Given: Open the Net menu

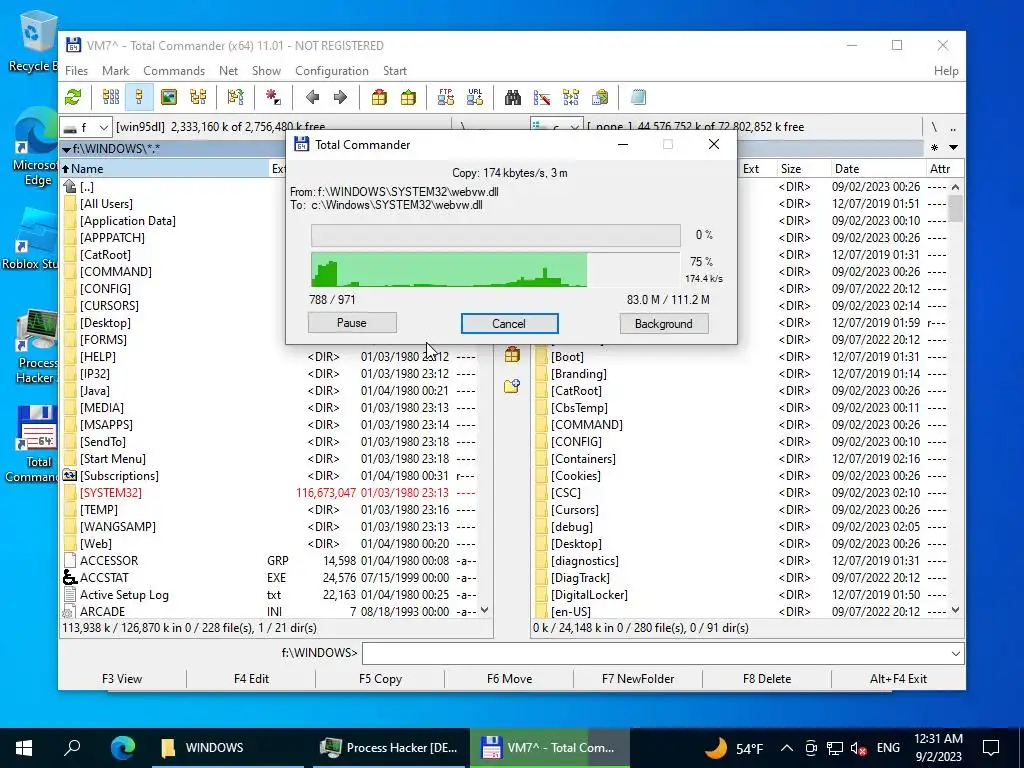Looking at the screenshot, I should (x=229, y=71).
